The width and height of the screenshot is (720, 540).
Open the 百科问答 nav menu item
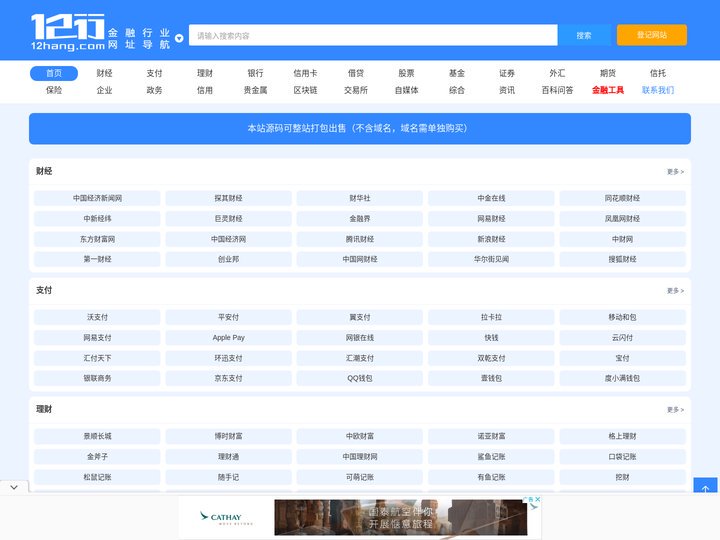(557, 90)
